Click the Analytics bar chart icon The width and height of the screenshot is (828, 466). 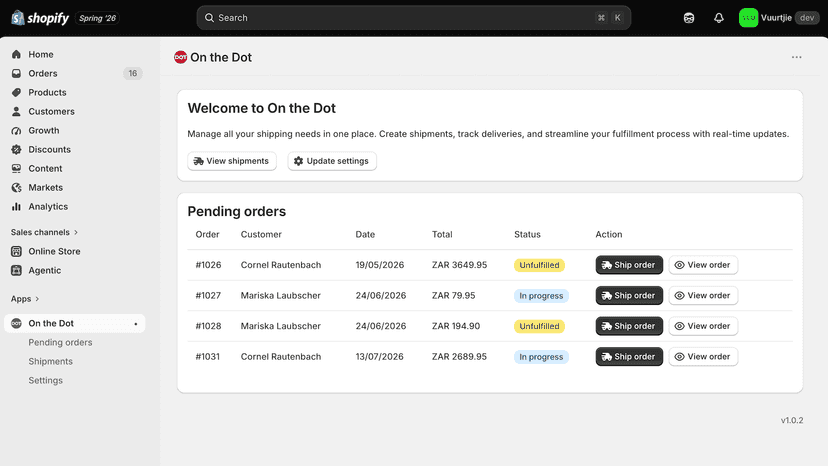click(16, 207)
